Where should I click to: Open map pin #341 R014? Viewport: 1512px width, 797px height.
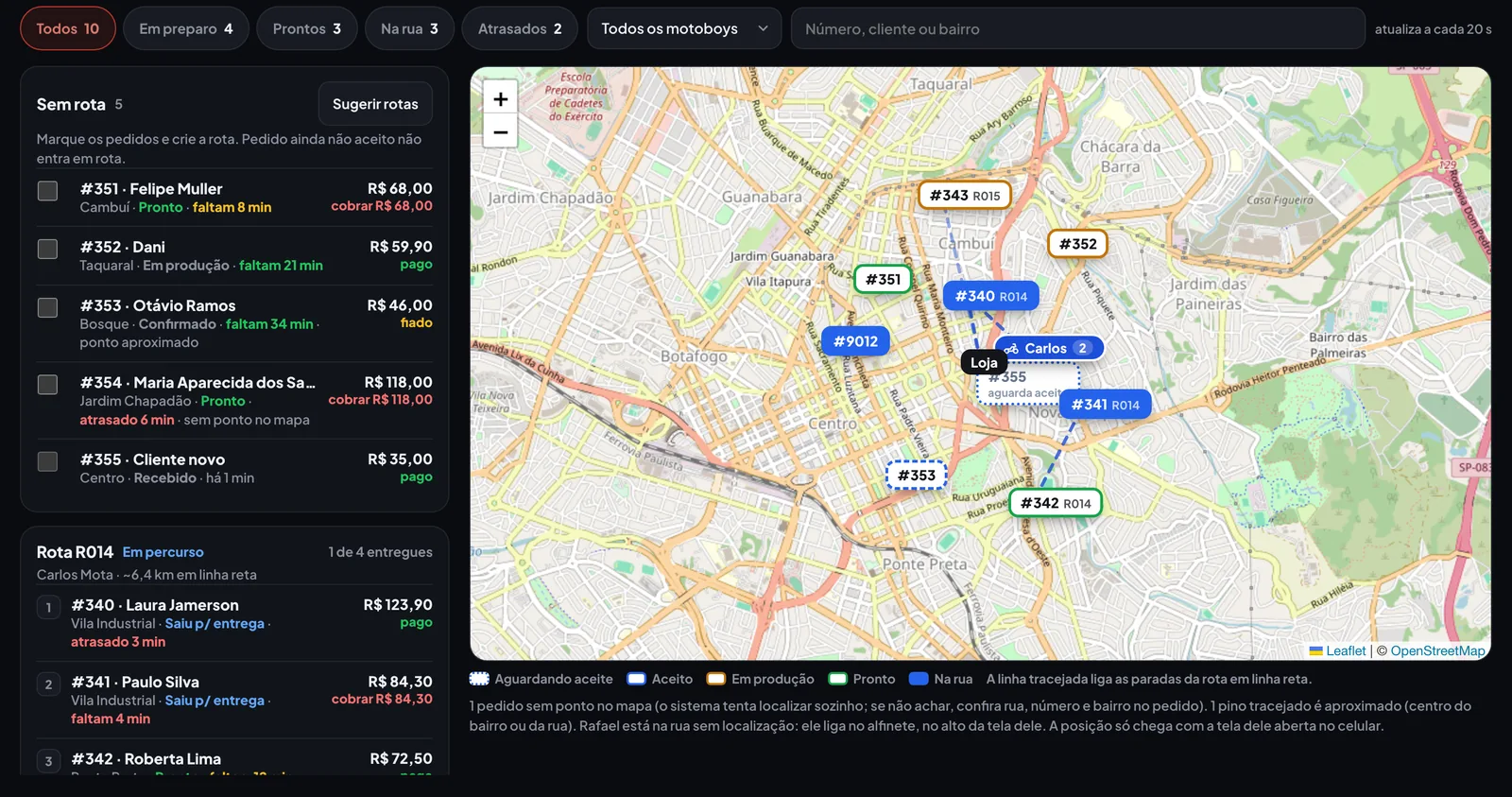point(1105,405)
